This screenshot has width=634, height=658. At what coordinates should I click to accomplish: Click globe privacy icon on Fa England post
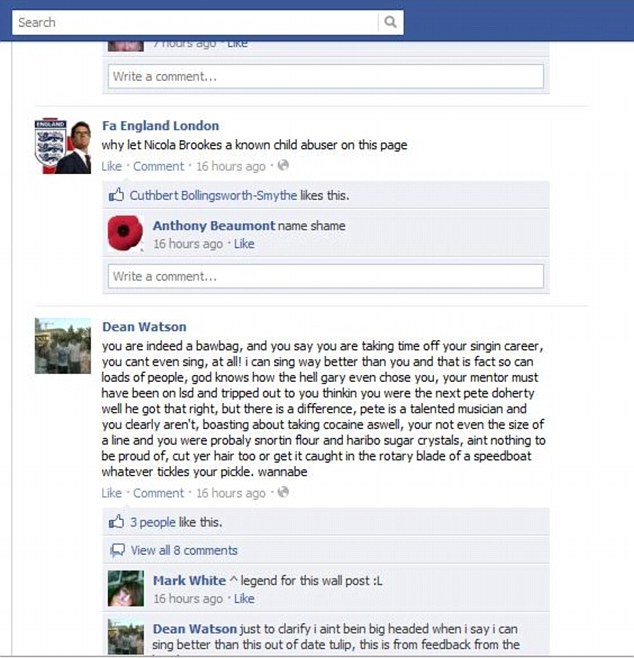pos(283,165)
